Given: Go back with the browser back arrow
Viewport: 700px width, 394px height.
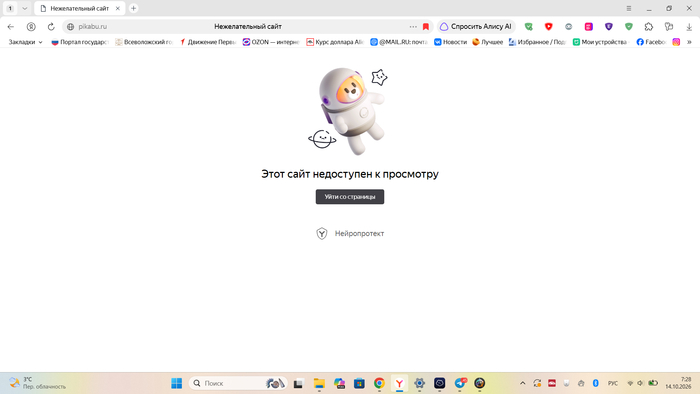Looking at the screenshot, I should click(11, 27).
